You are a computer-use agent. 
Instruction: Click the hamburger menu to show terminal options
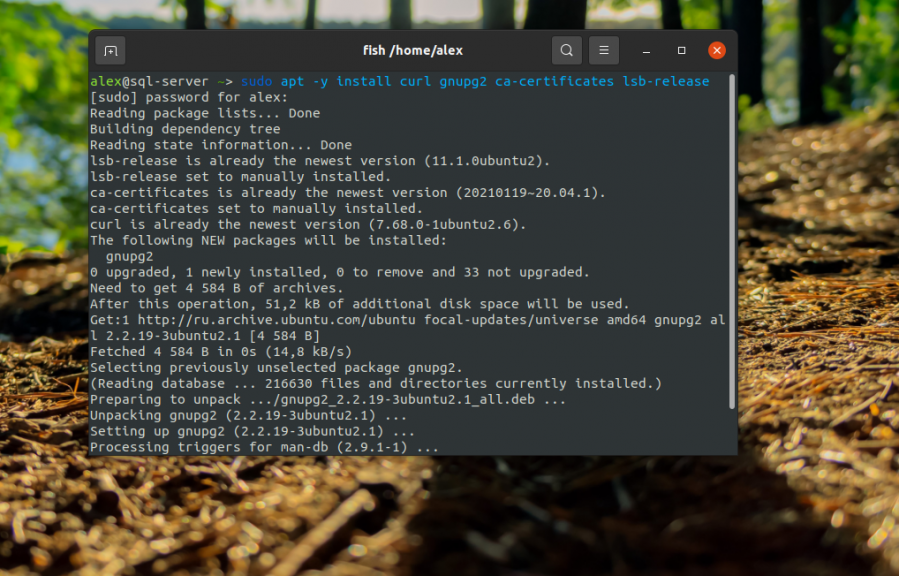click(603, 50)
